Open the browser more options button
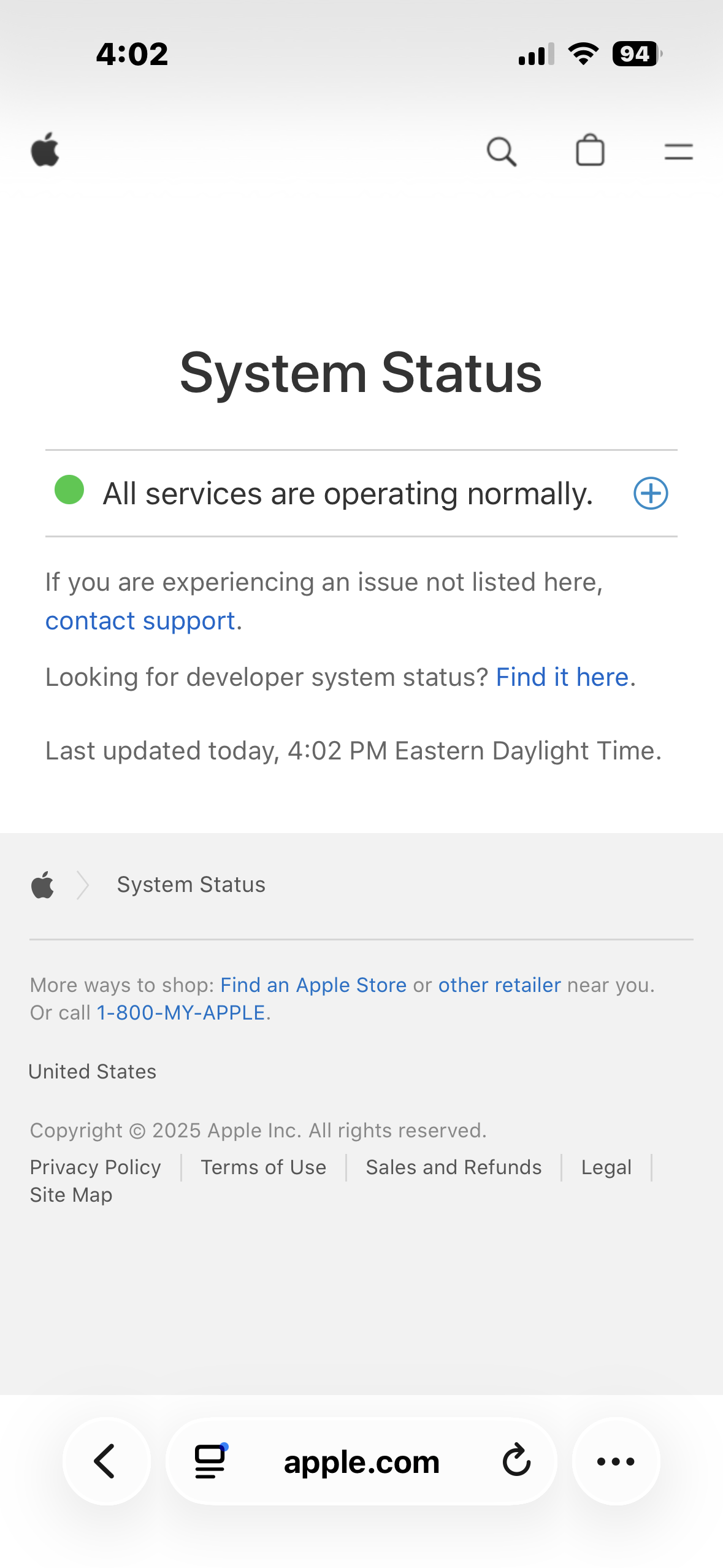Screen dimensions: 723x1568 point(616,1461)
